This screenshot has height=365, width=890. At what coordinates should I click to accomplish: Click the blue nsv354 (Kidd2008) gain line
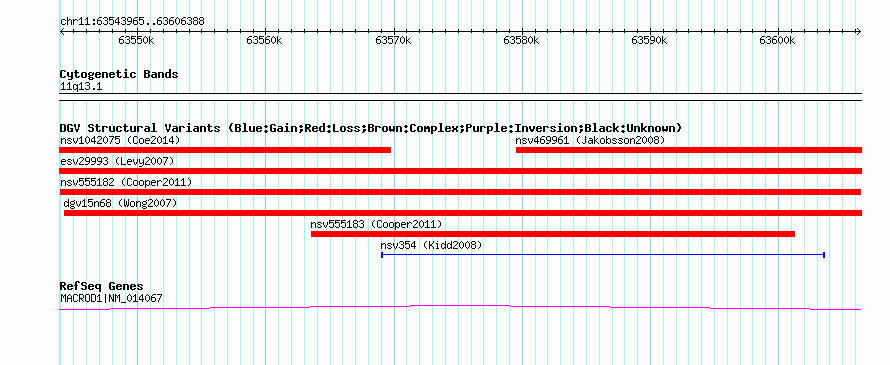click(603, 255)
